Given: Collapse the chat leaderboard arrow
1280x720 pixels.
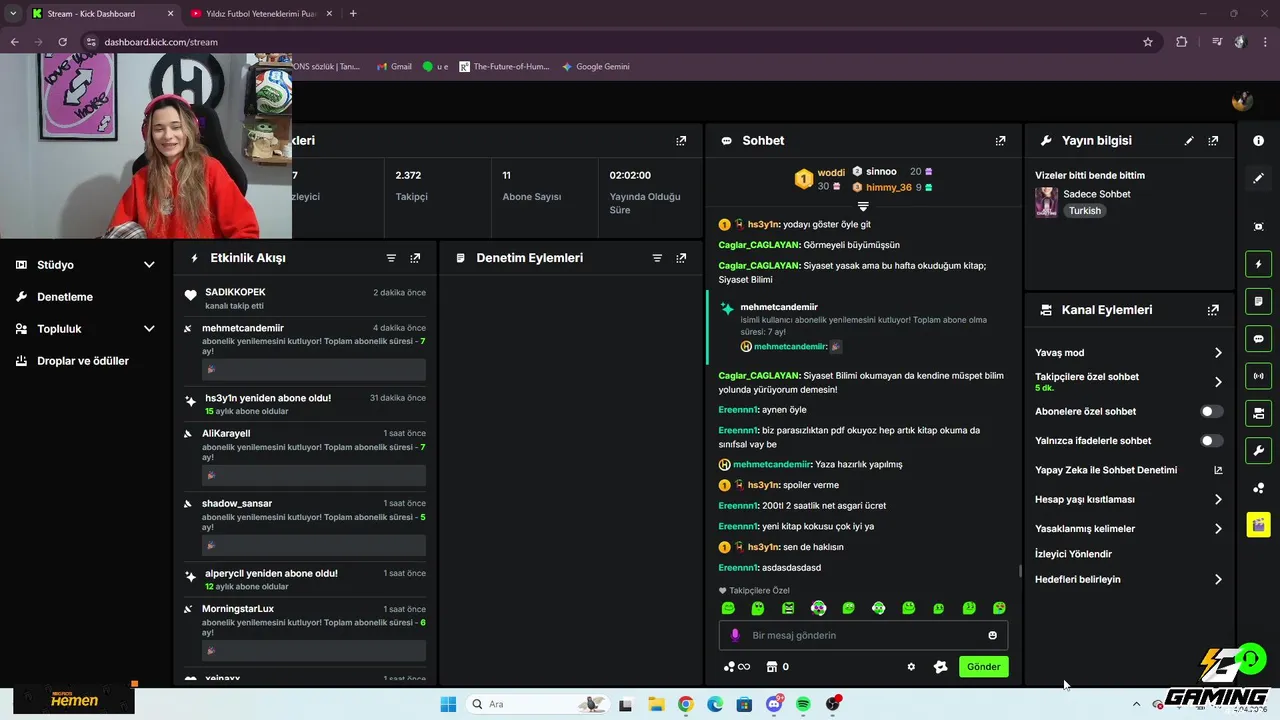Looking at the screenshot, I should [863, 206].
